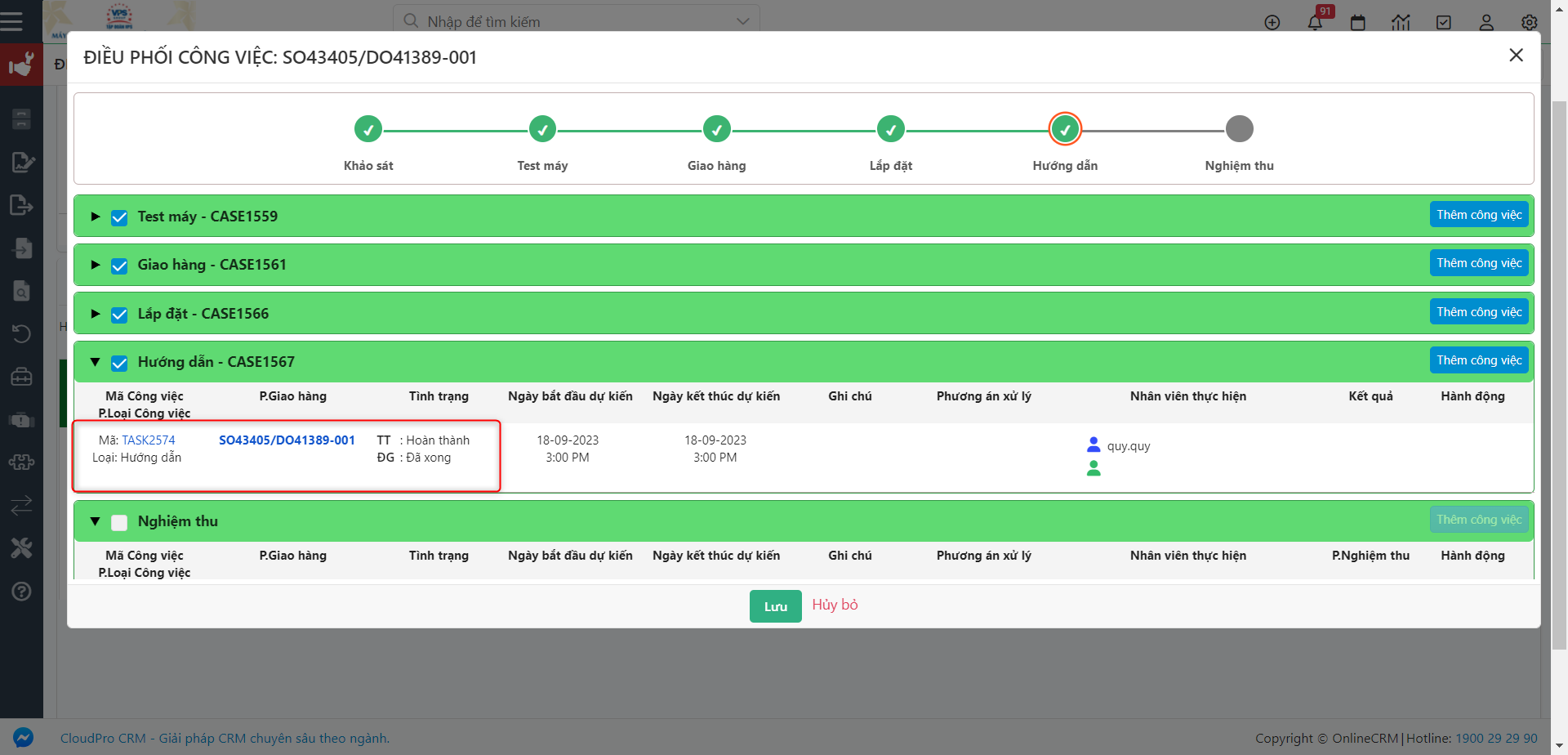Toggle the Lắp đặt - CASE1566 checkbox
The image size is (1568, 755).
point(119,315)
